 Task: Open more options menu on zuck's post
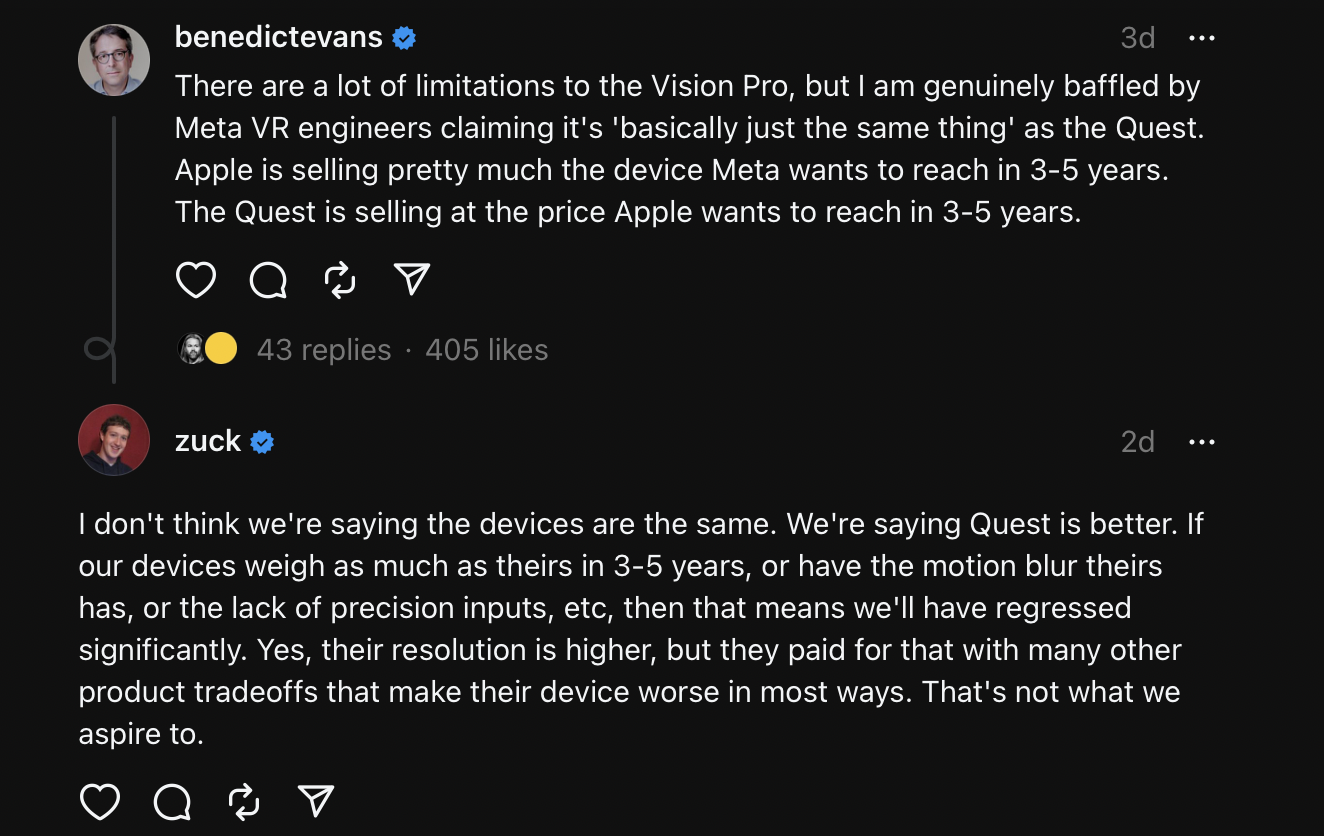click(x=1201, y=442)
